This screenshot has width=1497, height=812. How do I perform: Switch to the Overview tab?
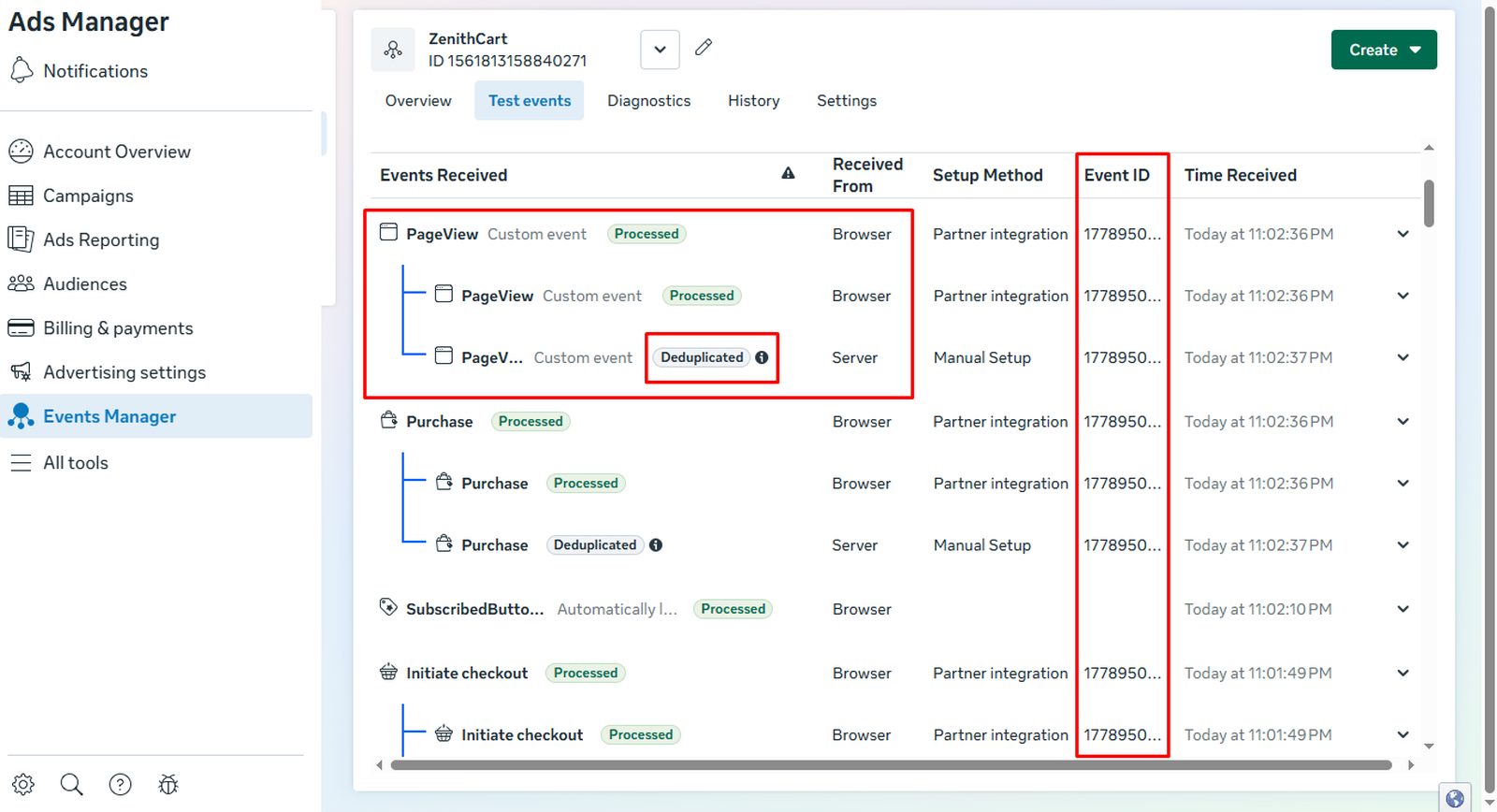pyautogui.click(x=418, y=100)
